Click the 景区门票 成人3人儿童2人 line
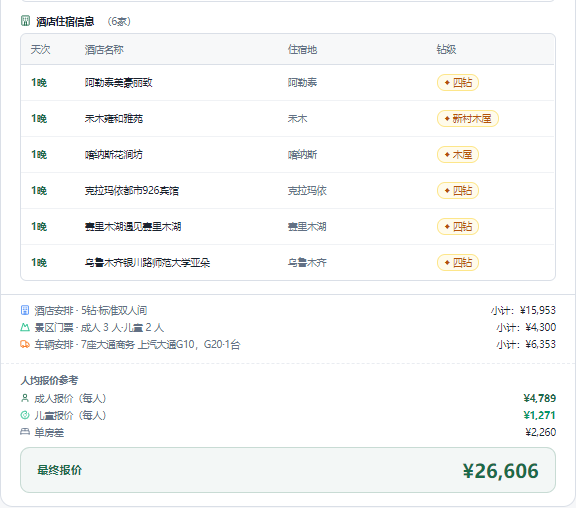 (x=99, y=327)
